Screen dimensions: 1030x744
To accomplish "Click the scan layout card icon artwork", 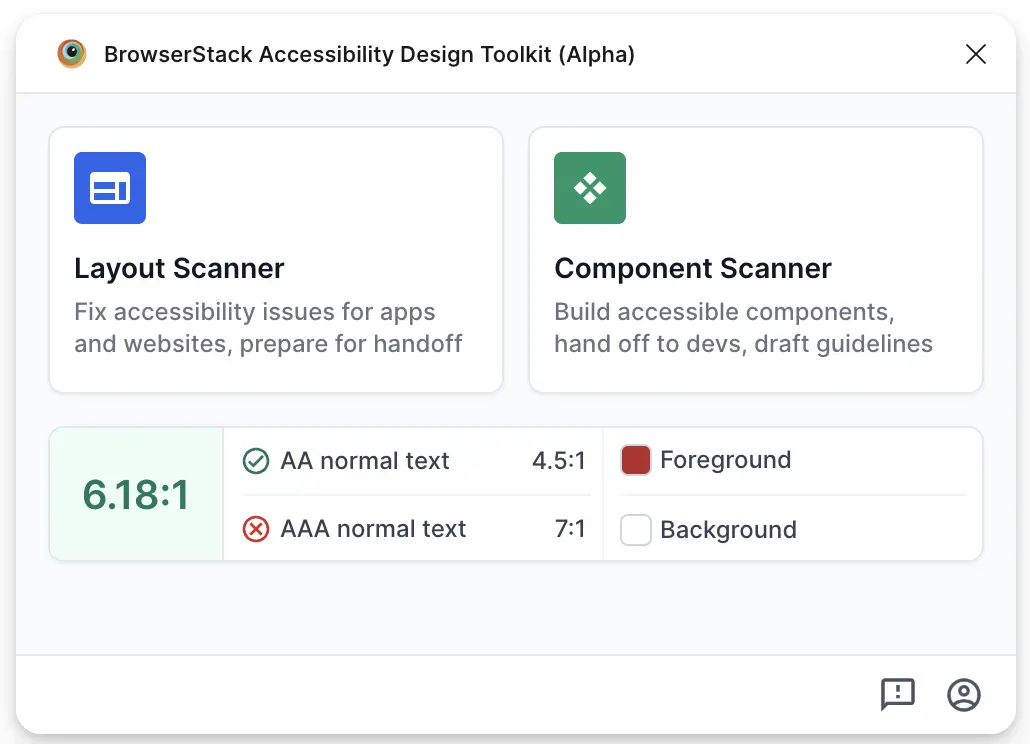I will 109,187.
